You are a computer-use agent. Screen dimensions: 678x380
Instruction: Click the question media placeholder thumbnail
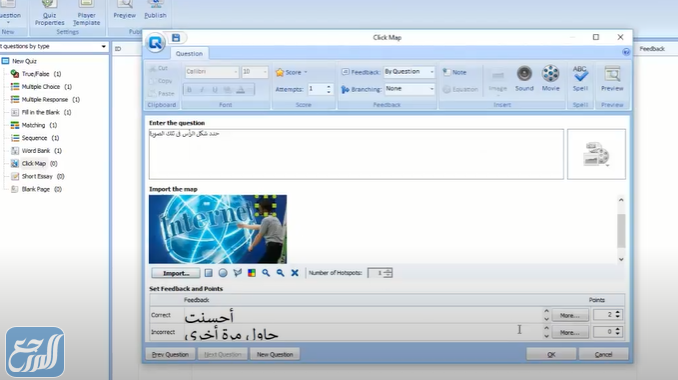[596, 154]
